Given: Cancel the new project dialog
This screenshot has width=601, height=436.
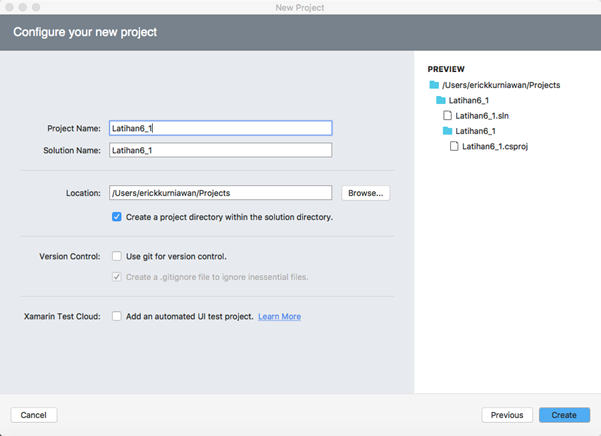Looking at the screenshot, I should 34,415.
